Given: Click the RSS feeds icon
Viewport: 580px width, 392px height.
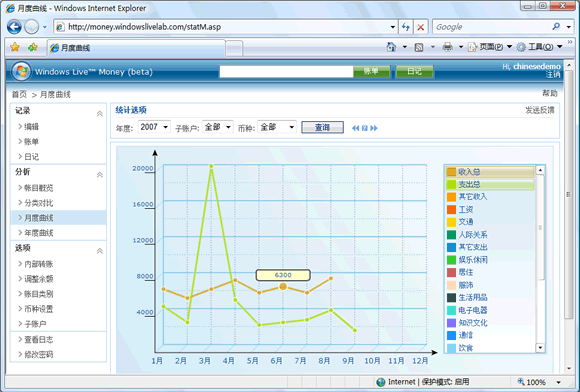Looking at the screenshot, I should 419,47.
